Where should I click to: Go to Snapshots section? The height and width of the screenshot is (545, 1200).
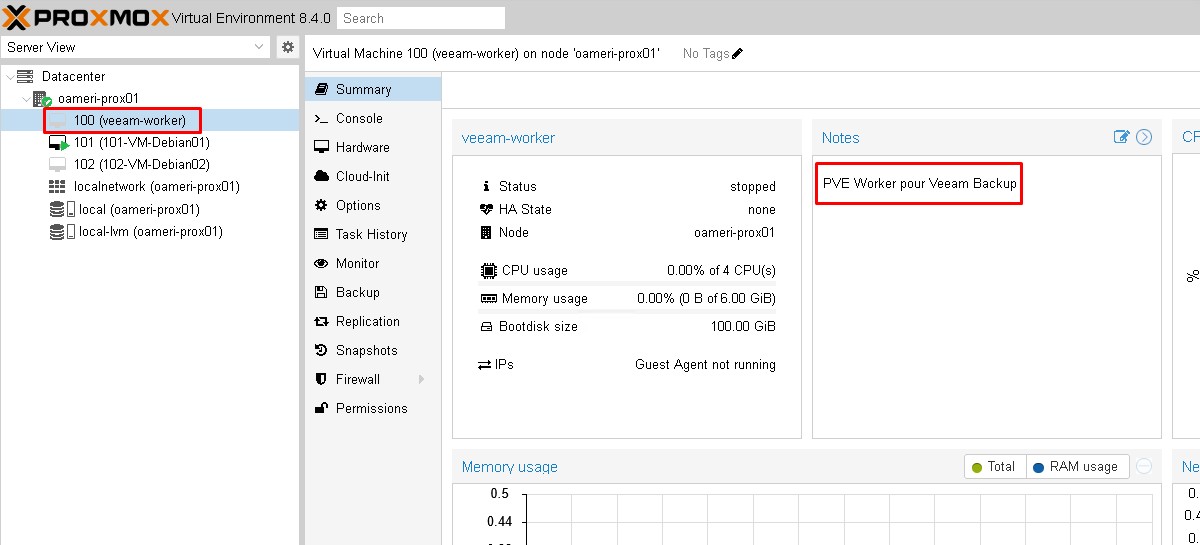(x=366, y=350)
